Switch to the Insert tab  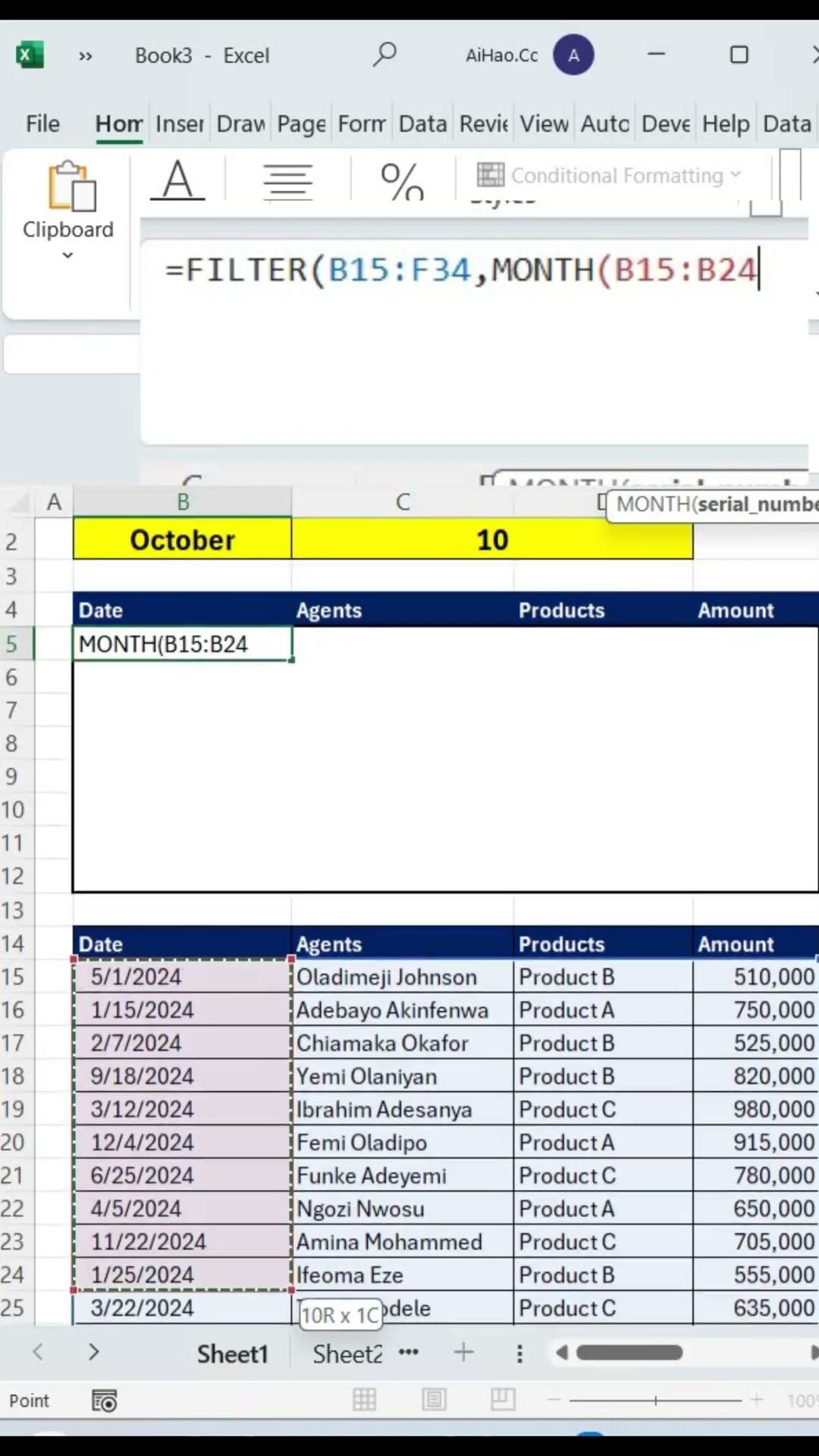point(180,124)
